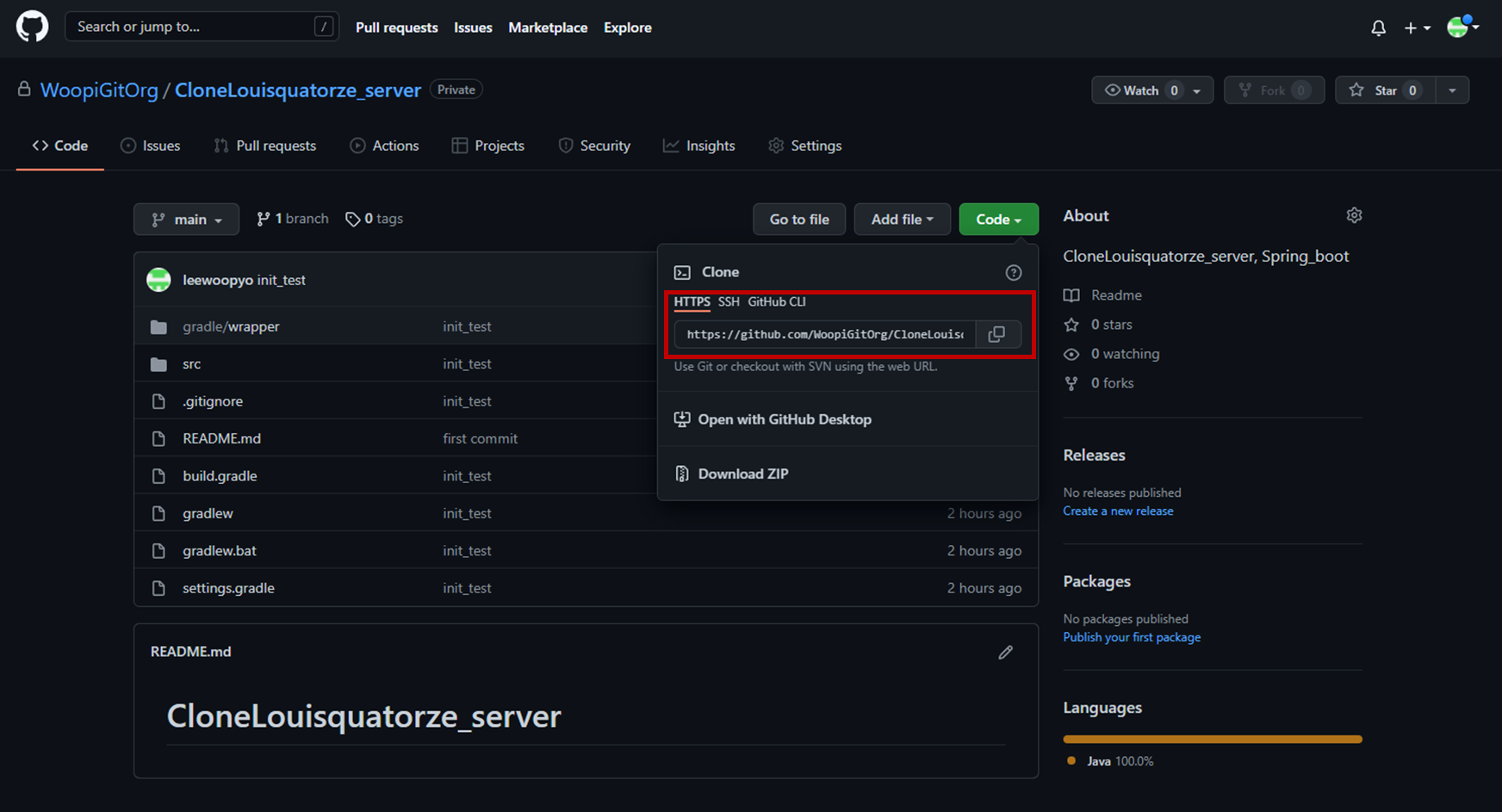Click the eye icon next to 0 watching
Viewport: 1502px width, 812px height.
pyautogui.click(x=1071, y=354)
